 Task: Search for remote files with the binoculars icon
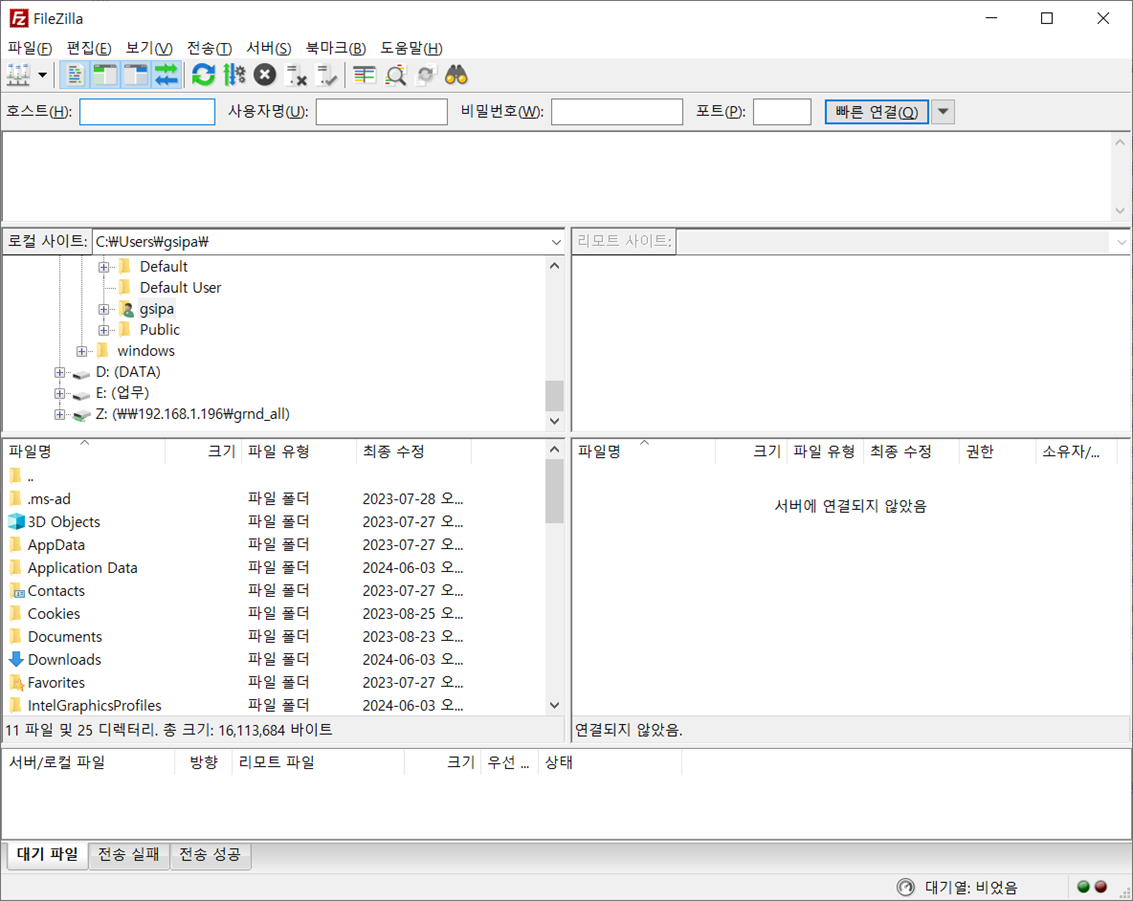[455, 75]
